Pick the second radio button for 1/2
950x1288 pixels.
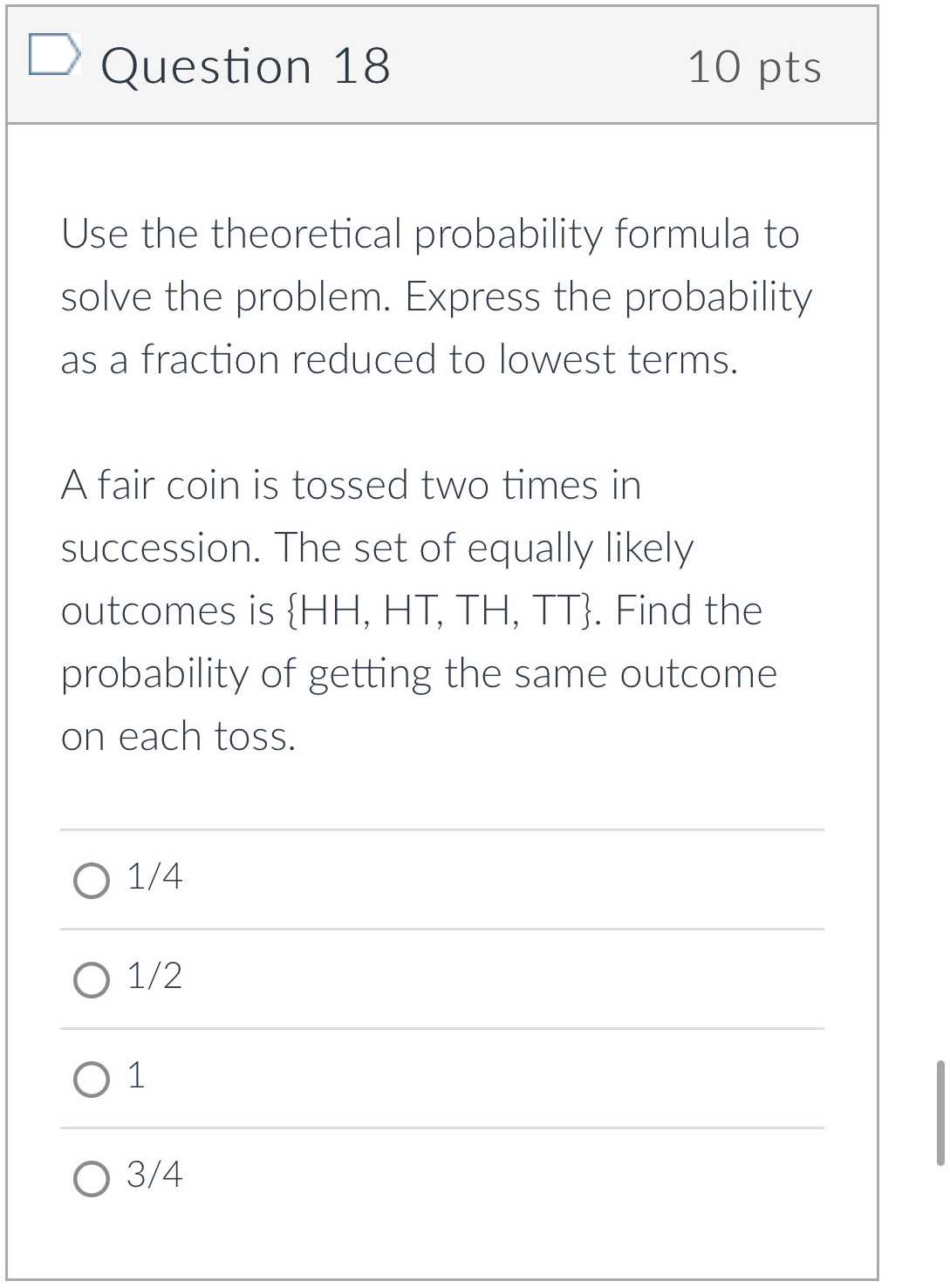[90, 980]
